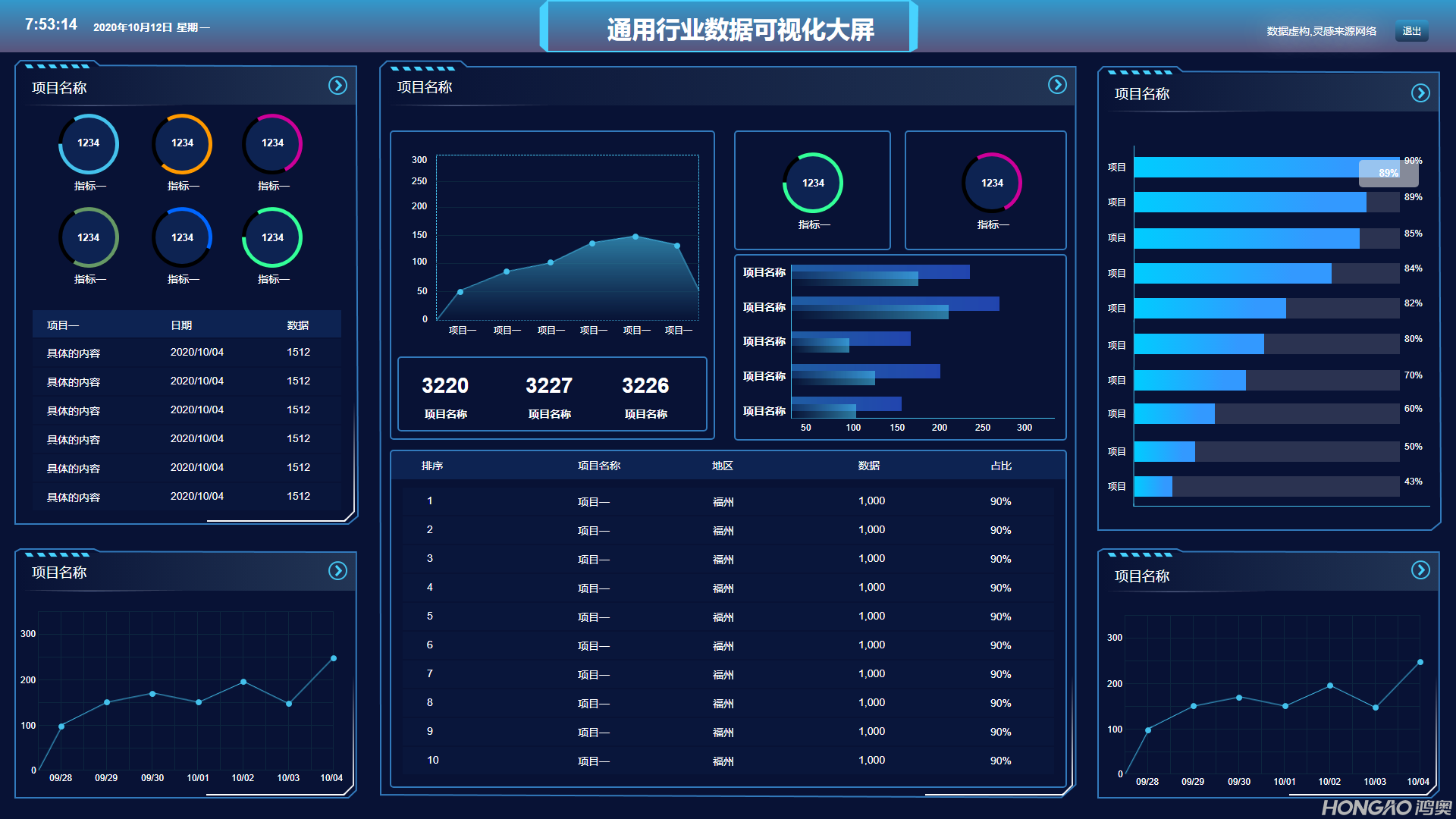The height and width of the screenshot is (819, 1456).
Task: Click the 排序 column header
Action: point(432,466)
